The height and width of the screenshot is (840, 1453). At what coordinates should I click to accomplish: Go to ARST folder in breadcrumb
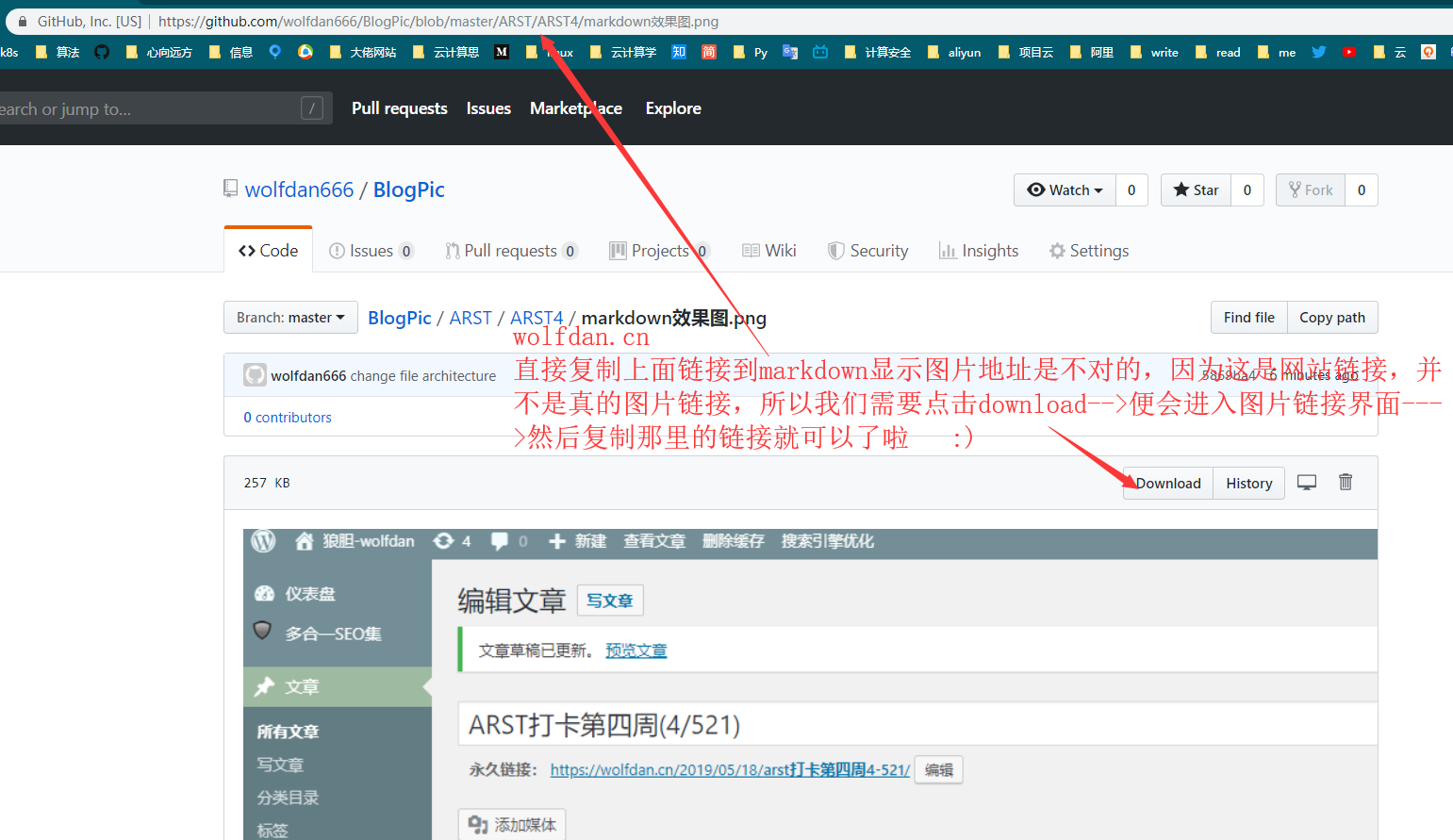click(471, 318)
